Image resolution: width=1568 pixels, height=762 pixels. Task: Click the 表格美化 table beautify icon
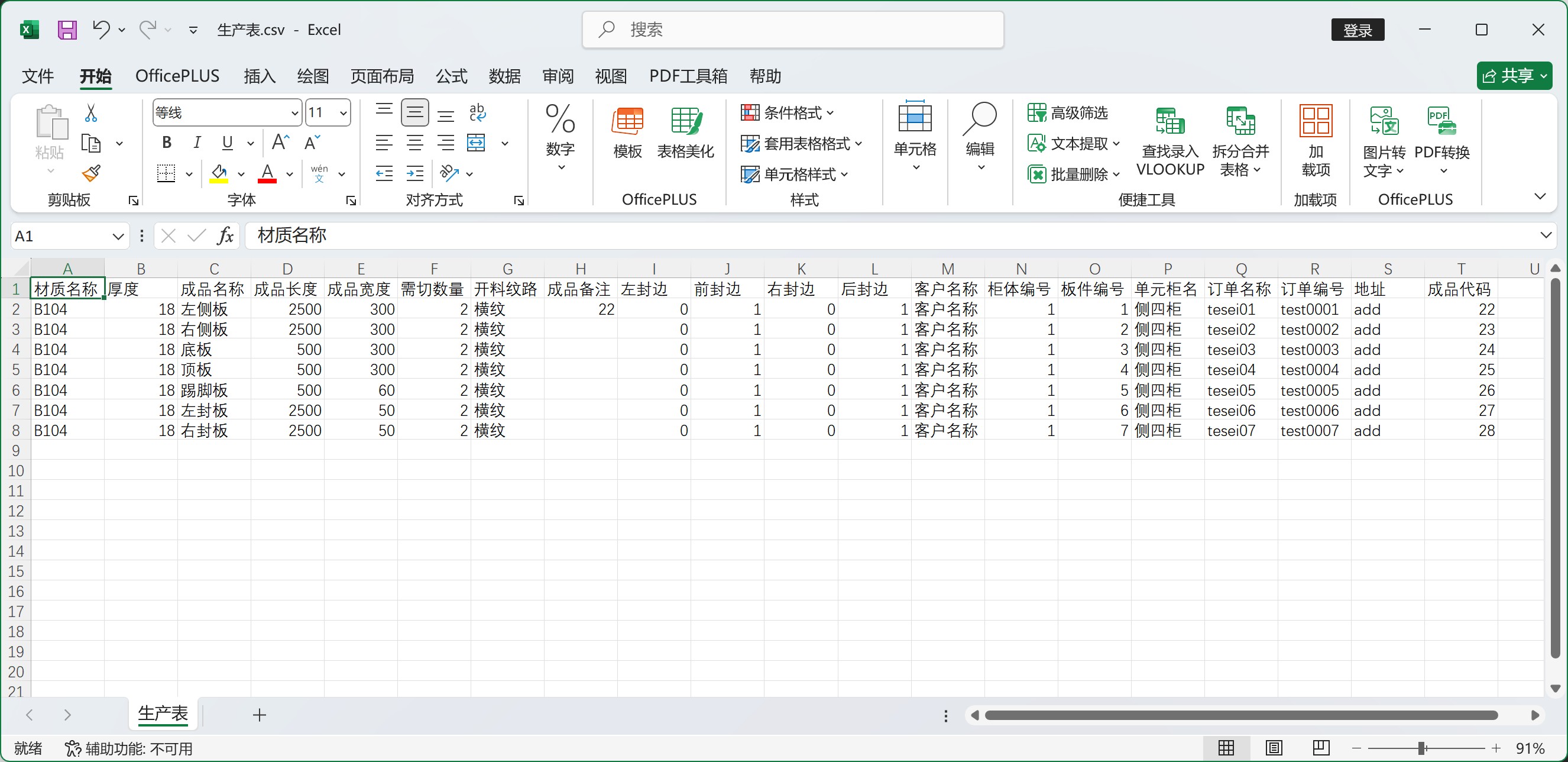coord(685,133)
